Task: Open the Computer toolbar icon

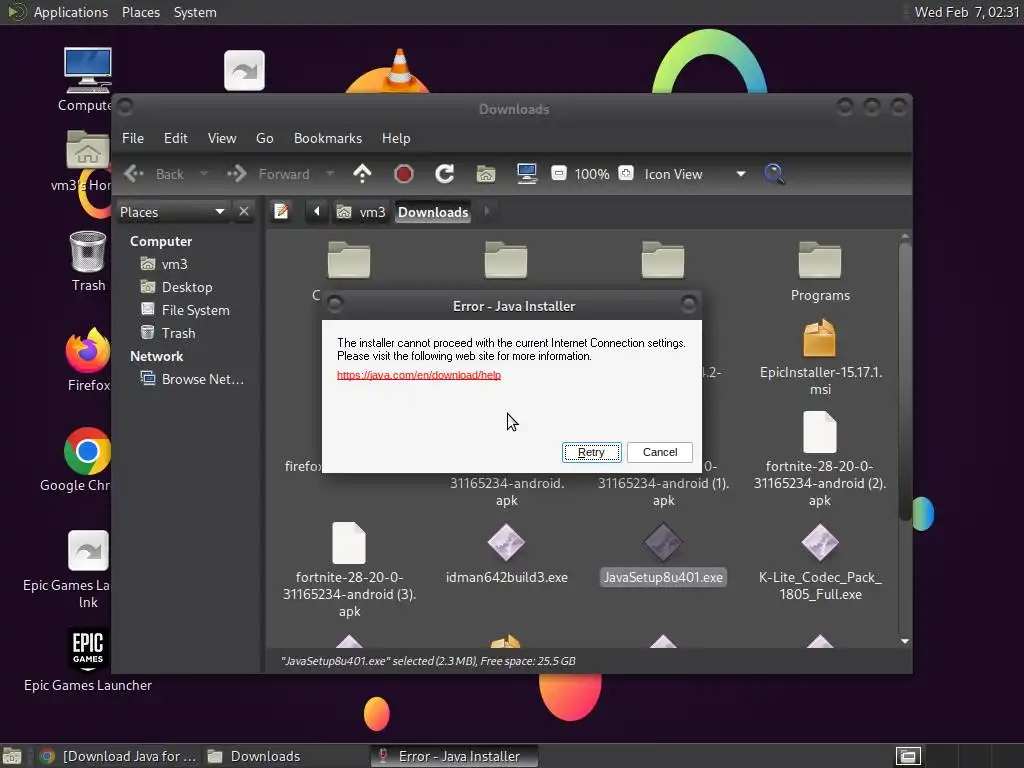Action: [526, 174]
